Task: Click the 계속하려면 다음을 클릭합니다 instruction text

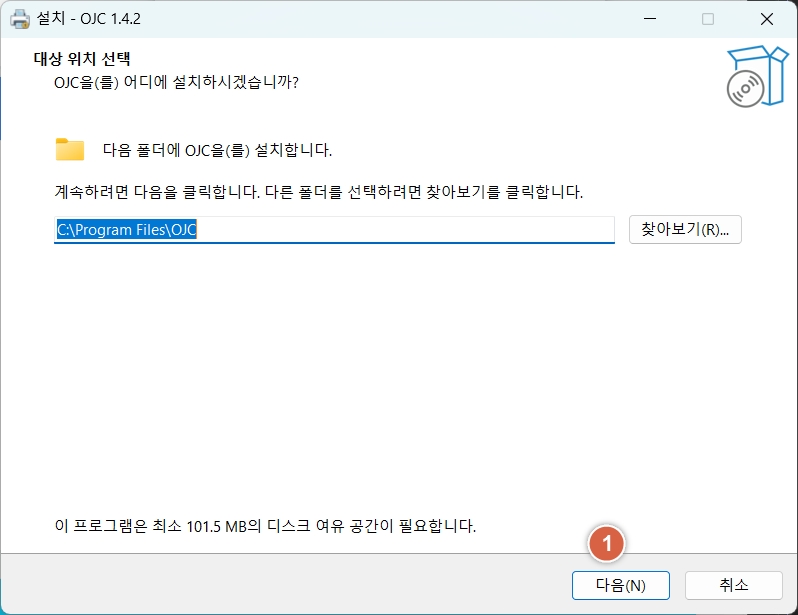Action: click(318, 190)
